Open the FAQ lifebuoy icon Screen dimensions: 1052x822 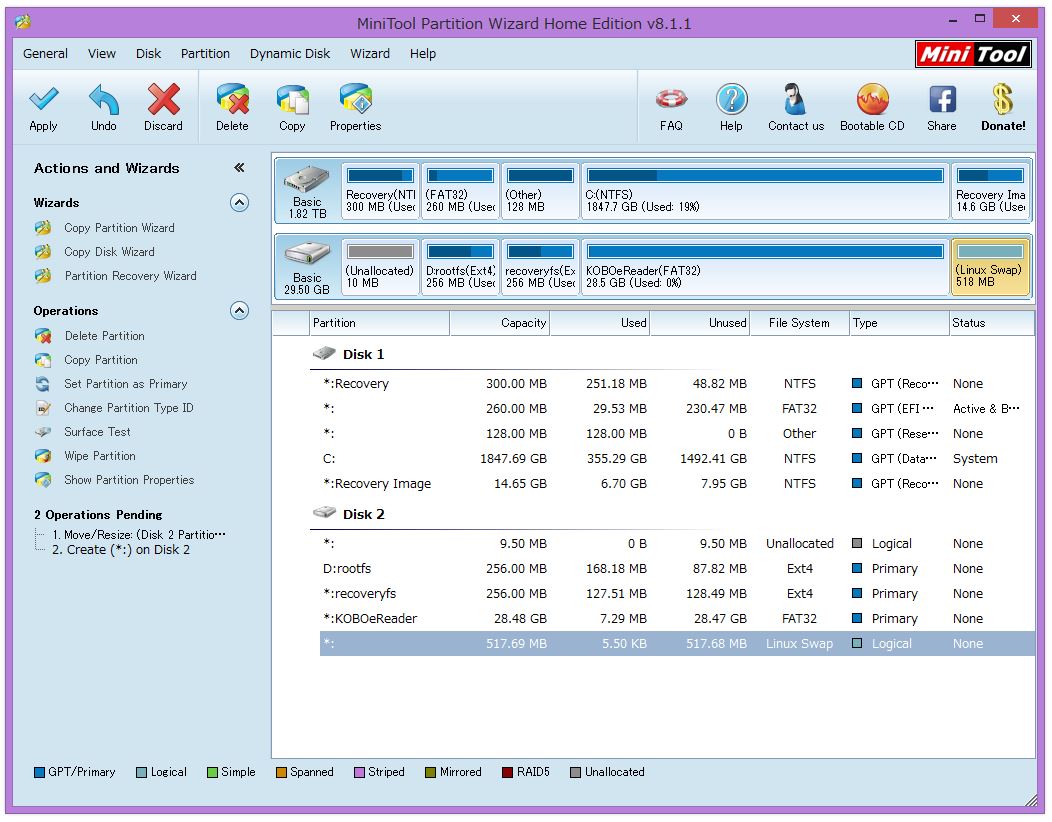671,100
